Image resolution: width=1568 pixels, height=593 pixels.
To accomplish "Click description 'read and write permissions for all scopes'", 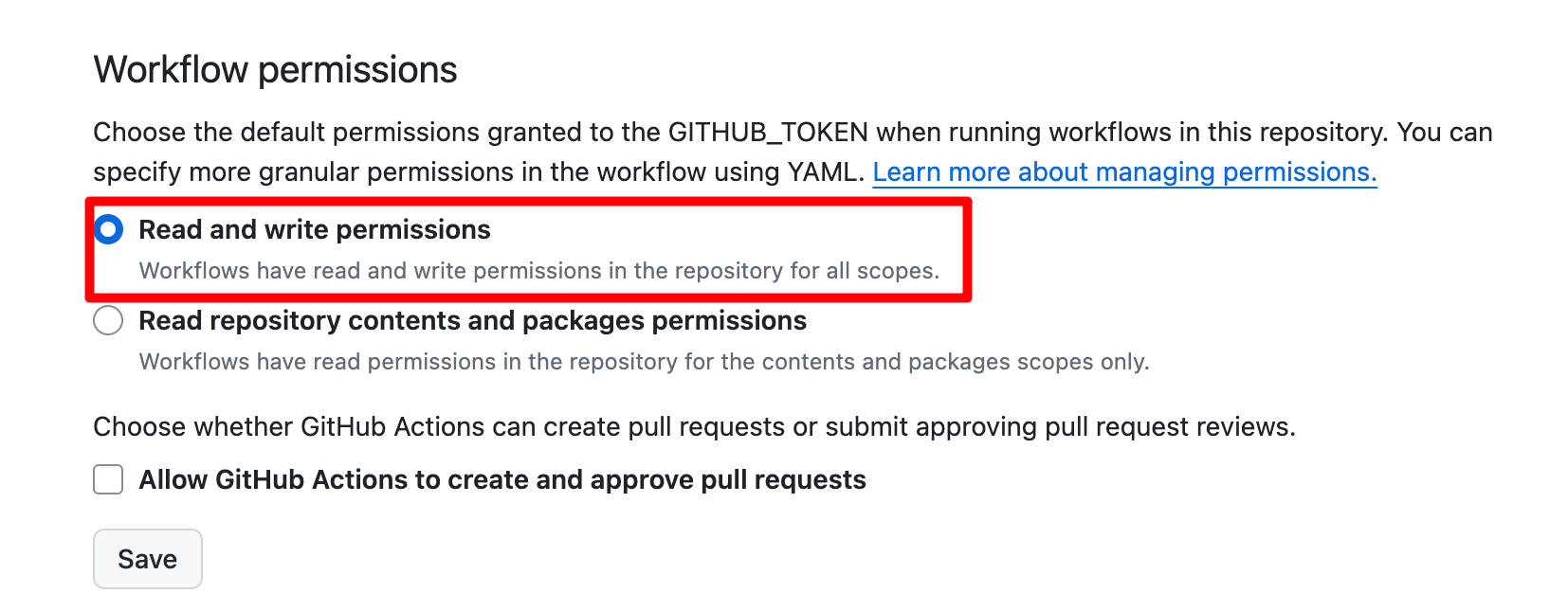I will click(x=539, y=271).
